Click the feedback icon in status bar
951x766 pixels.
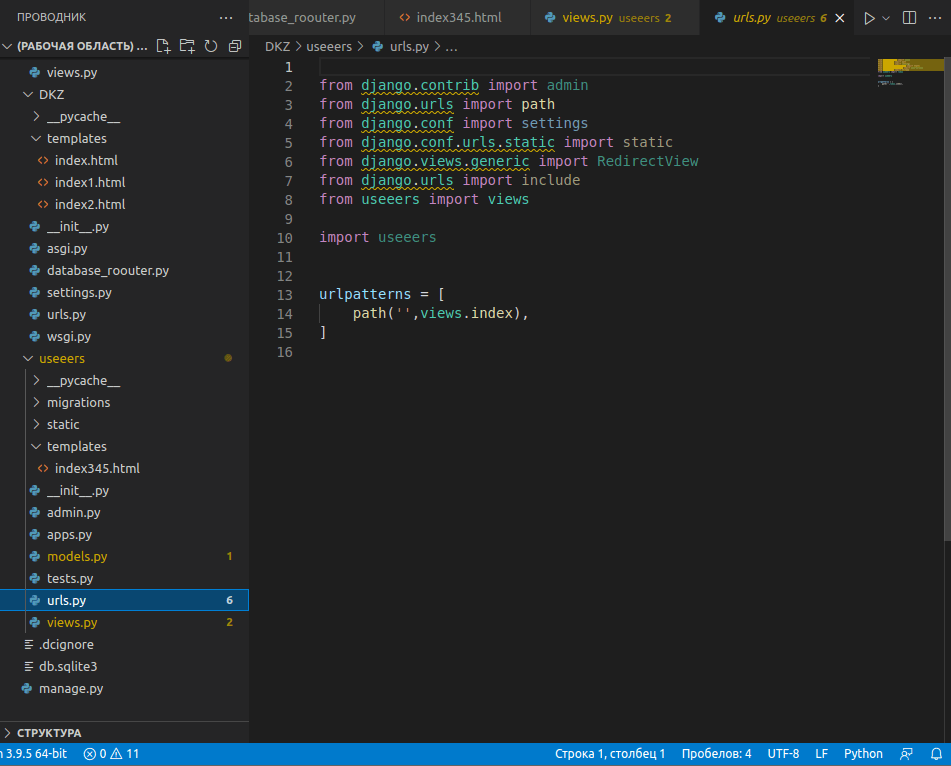click(906, 754)
